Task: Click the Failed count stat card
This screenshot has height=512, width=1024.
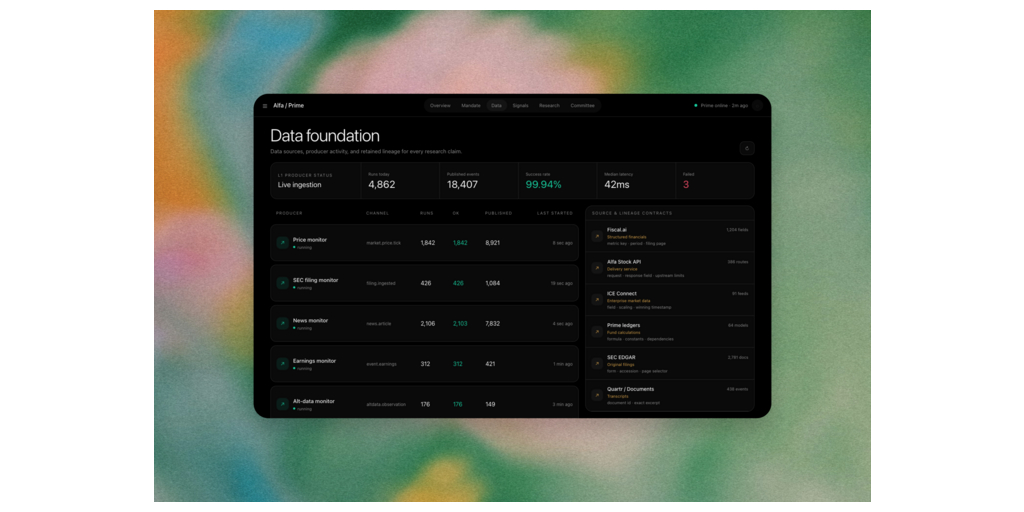Action: tap(715, 181)
